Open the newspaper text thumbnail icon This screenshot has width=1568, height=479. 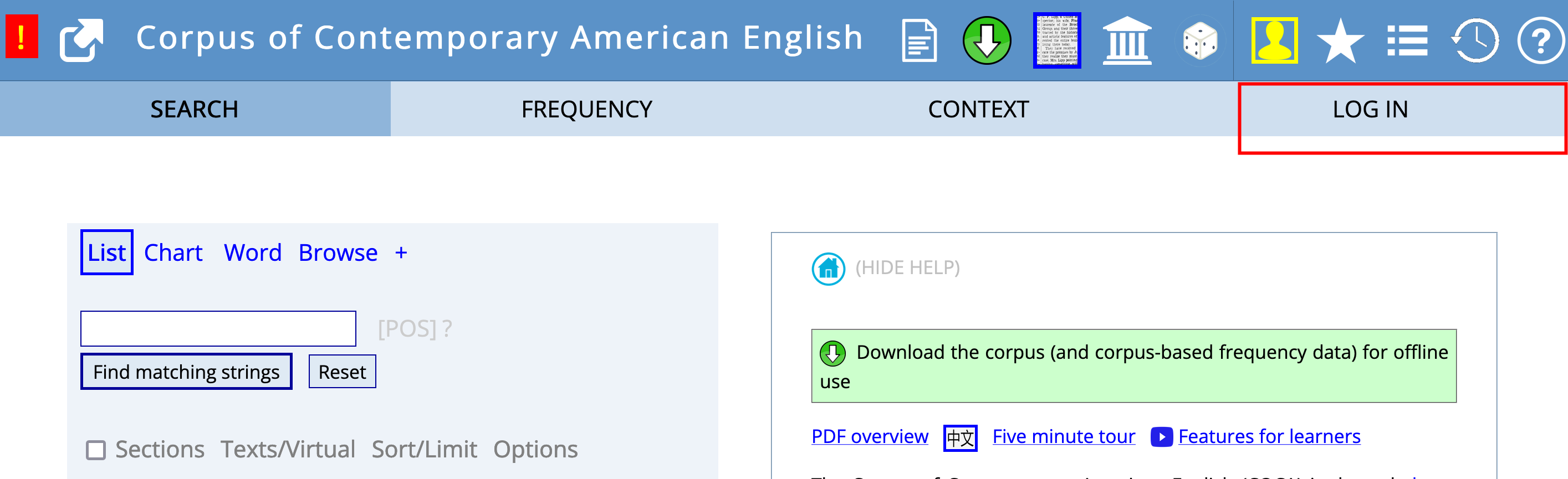click(1056, 41)
